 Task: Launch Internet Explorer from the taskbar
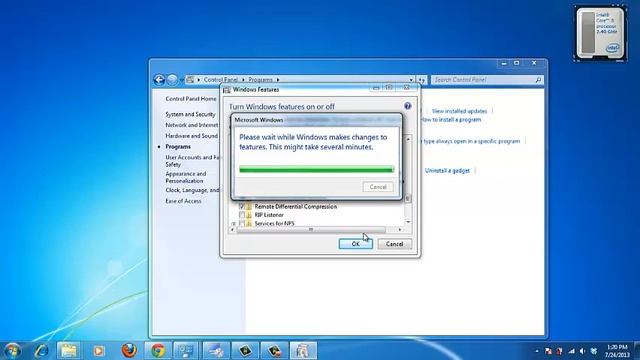tap(41, 351)
